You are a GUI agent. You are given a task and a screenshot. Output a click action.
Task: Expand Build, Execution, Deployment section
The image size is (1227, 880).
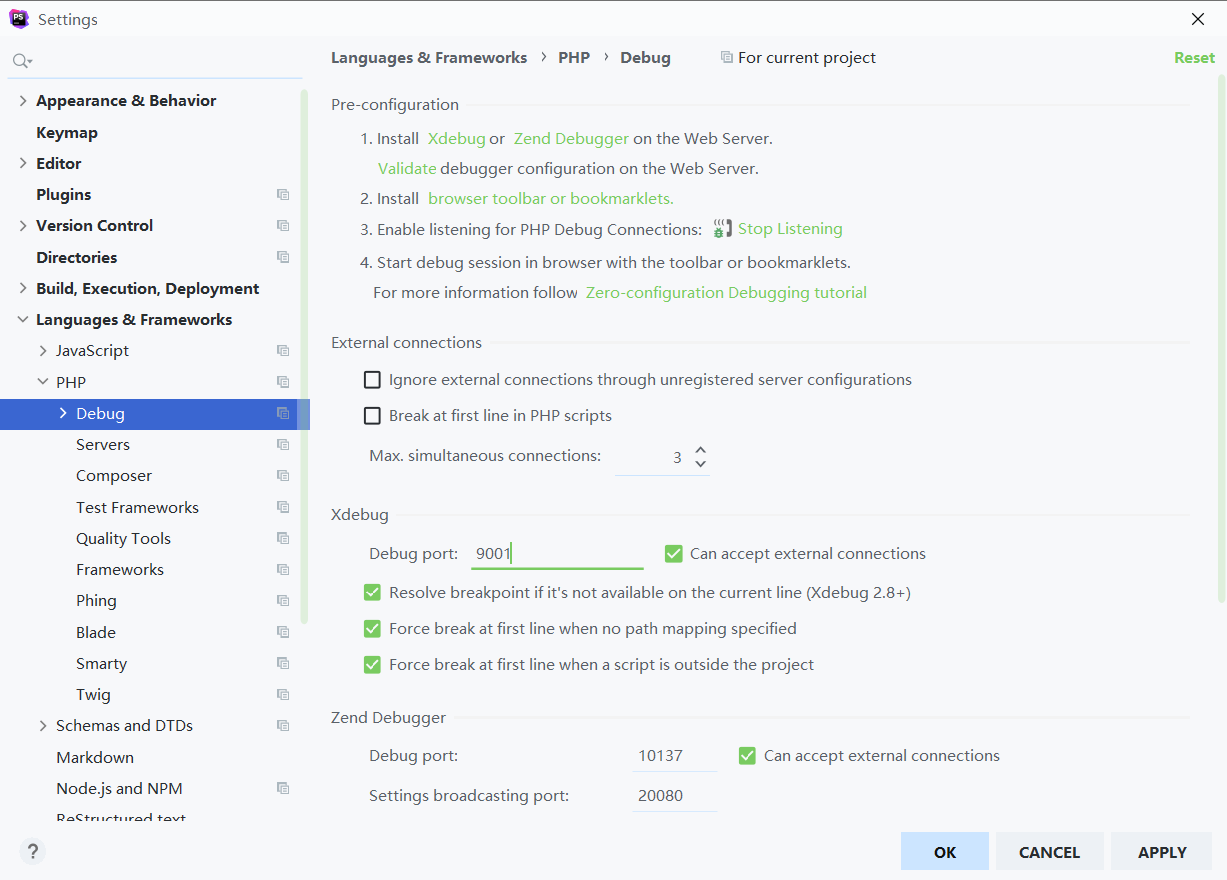23,288
